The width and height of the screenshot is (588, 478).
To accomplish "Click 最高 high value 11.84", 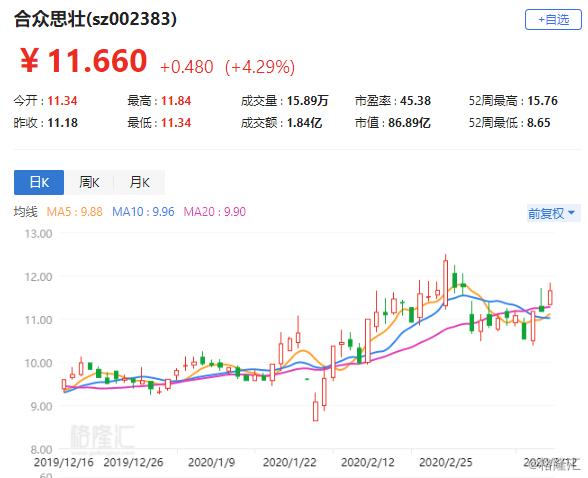I will coord(176,101).
